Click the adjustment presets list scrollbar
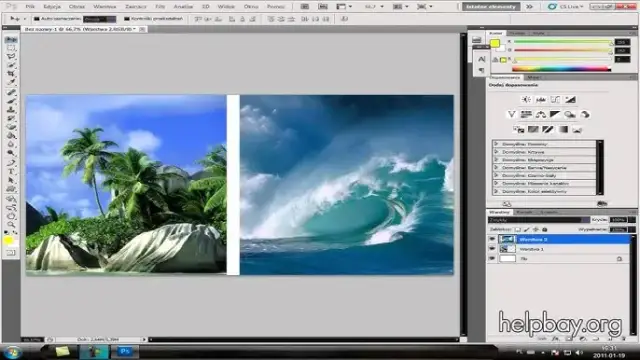The height and width of the screenshot is (360, 640). [600, 167]
